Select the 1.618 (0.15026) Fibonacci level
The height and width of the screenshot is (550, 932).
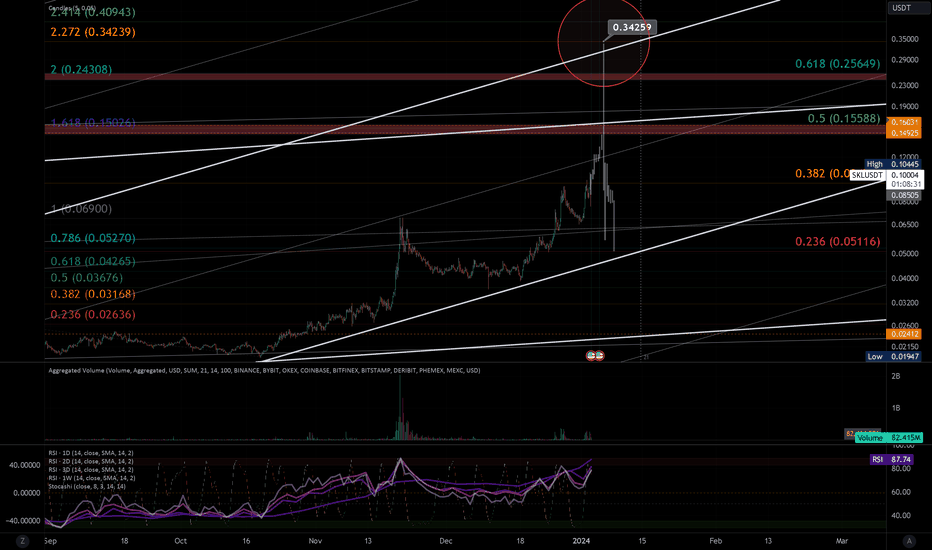(x=93, y=122)
